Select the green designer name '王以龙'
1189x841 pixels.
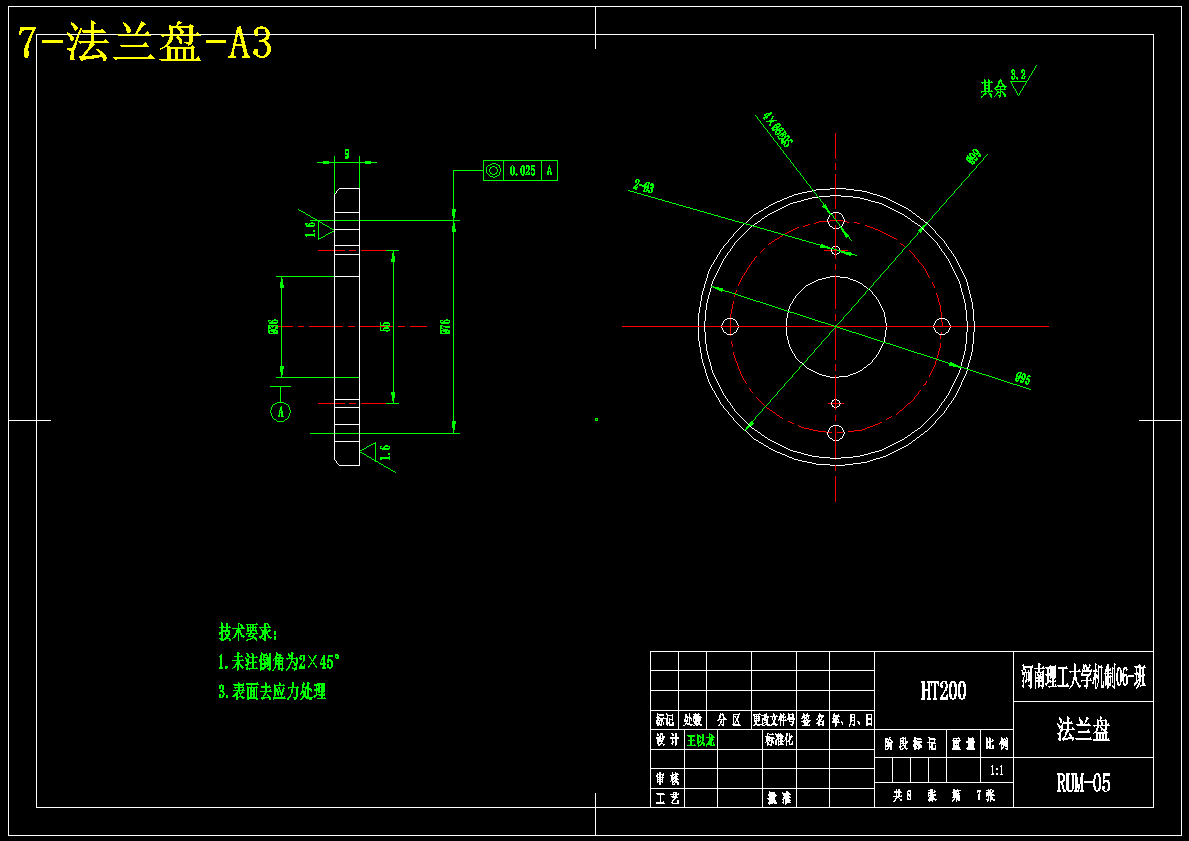point(701,740)
